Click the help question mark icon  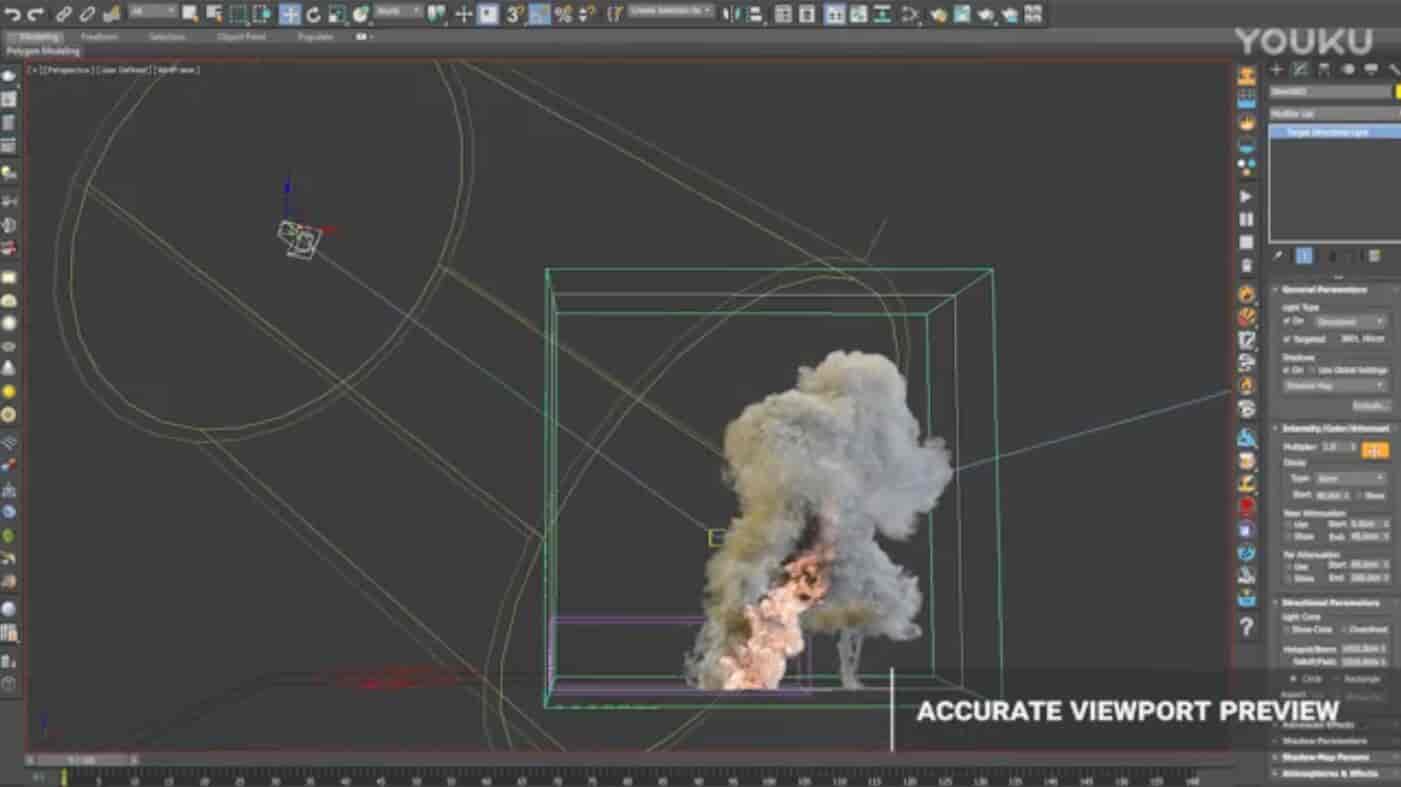pos(1246,628)
